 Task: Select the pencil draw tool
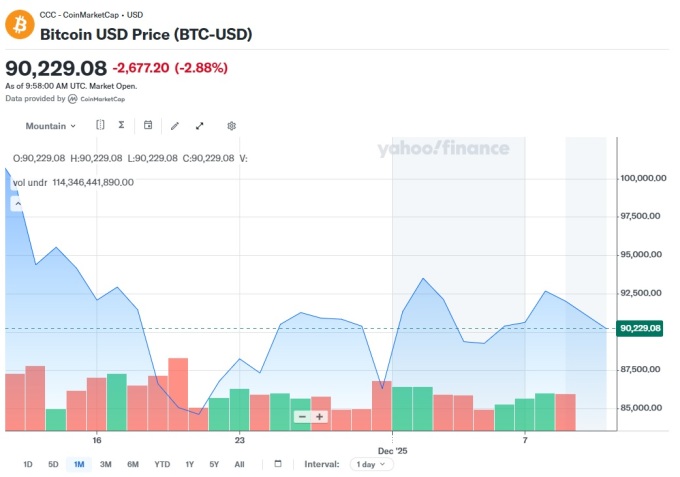pyautogui.click(x=175, y=126)
